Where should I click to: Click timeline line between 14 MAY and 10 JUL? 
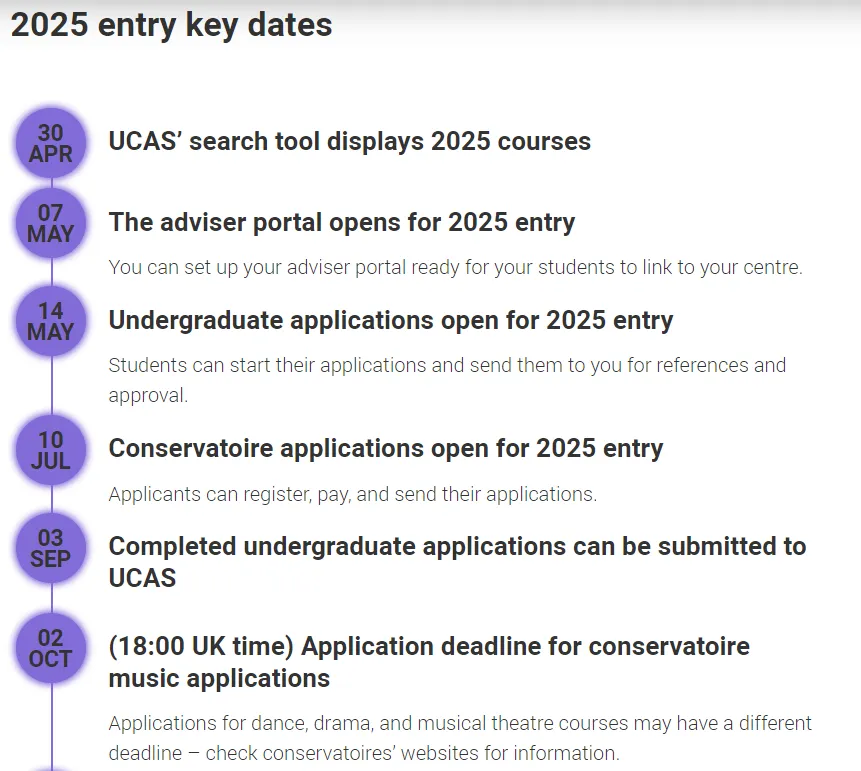coord(51,385)
